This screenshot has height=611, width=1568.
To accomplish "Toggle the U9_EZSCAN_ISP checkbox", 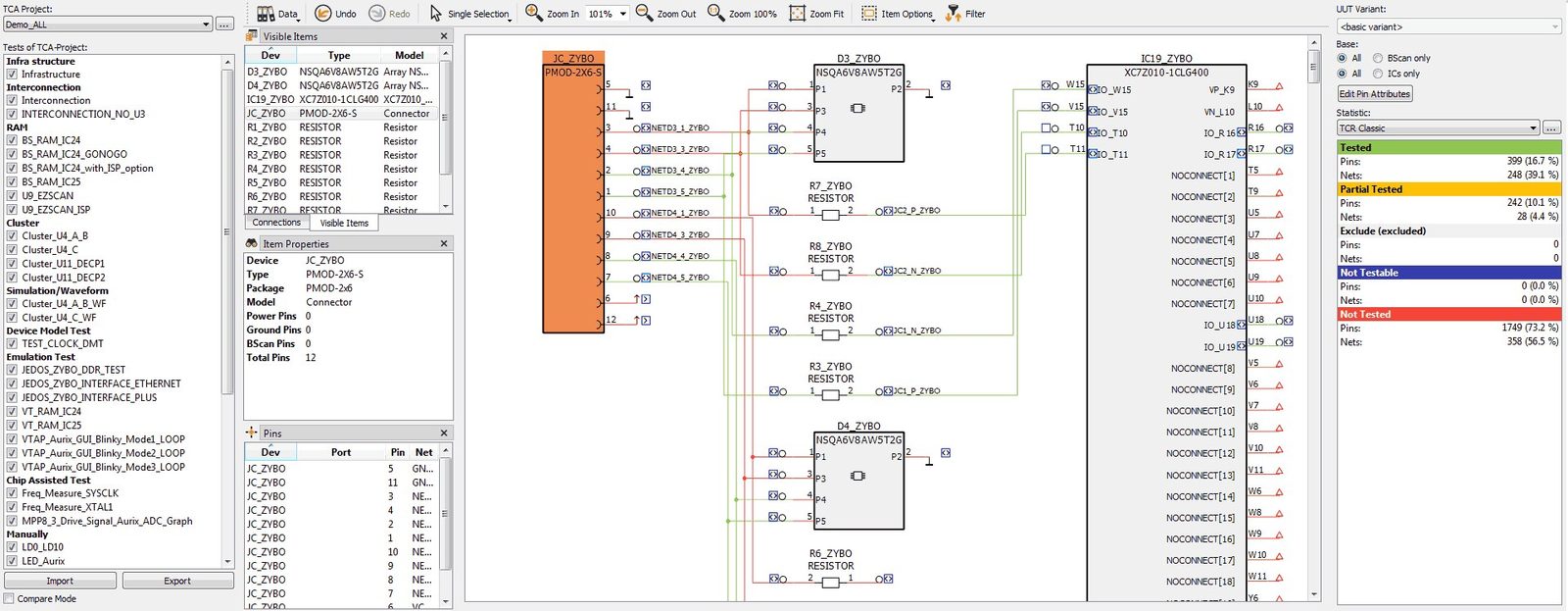I will pyautogui.click(x=12, y=210).
